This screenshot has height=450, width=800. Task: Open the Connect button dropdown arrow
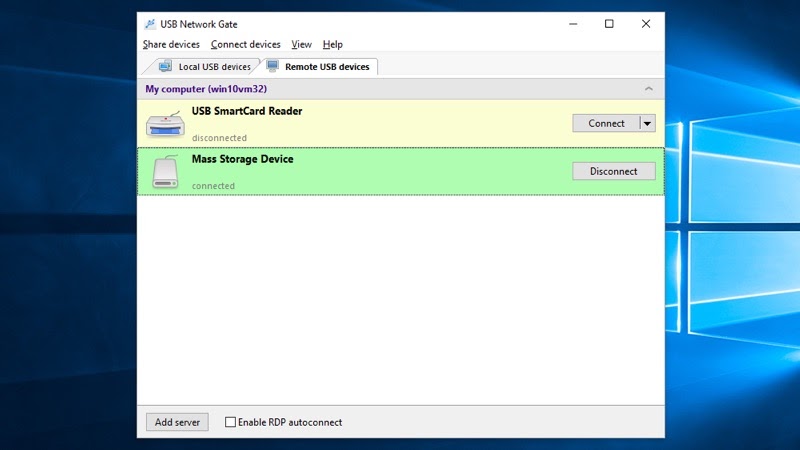(647, 123)
